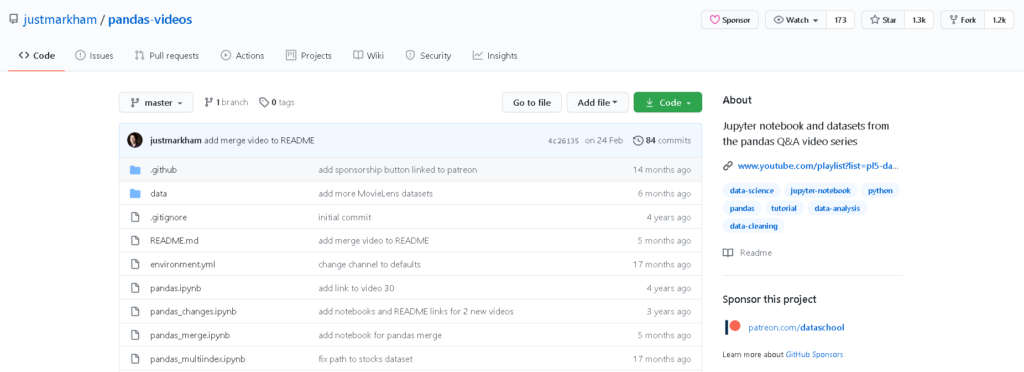Open the data folder
The image size is (1024, 372).
[159, 194]
